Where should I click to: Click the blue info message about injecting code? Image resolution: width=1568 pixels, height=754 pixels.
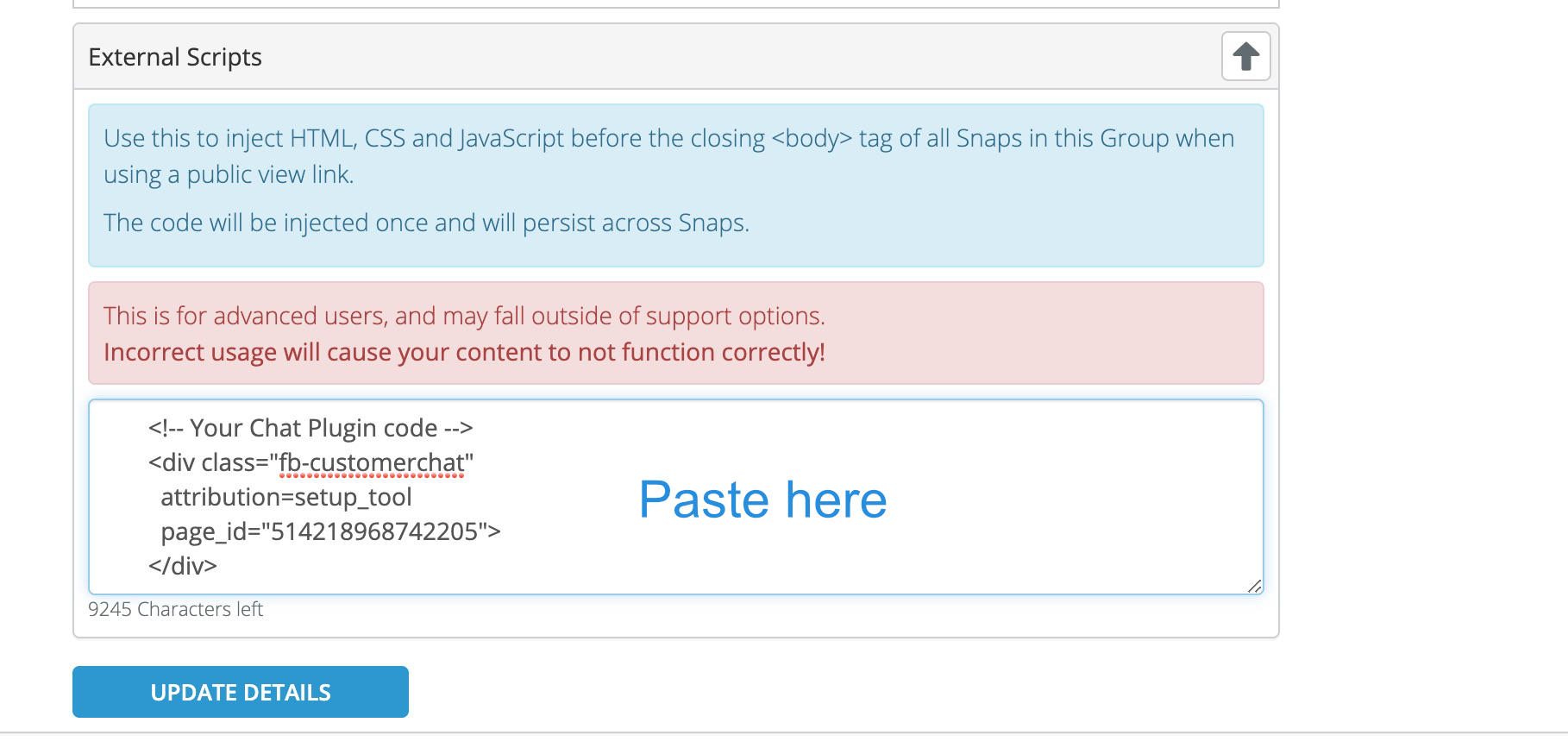coord(676,185)
